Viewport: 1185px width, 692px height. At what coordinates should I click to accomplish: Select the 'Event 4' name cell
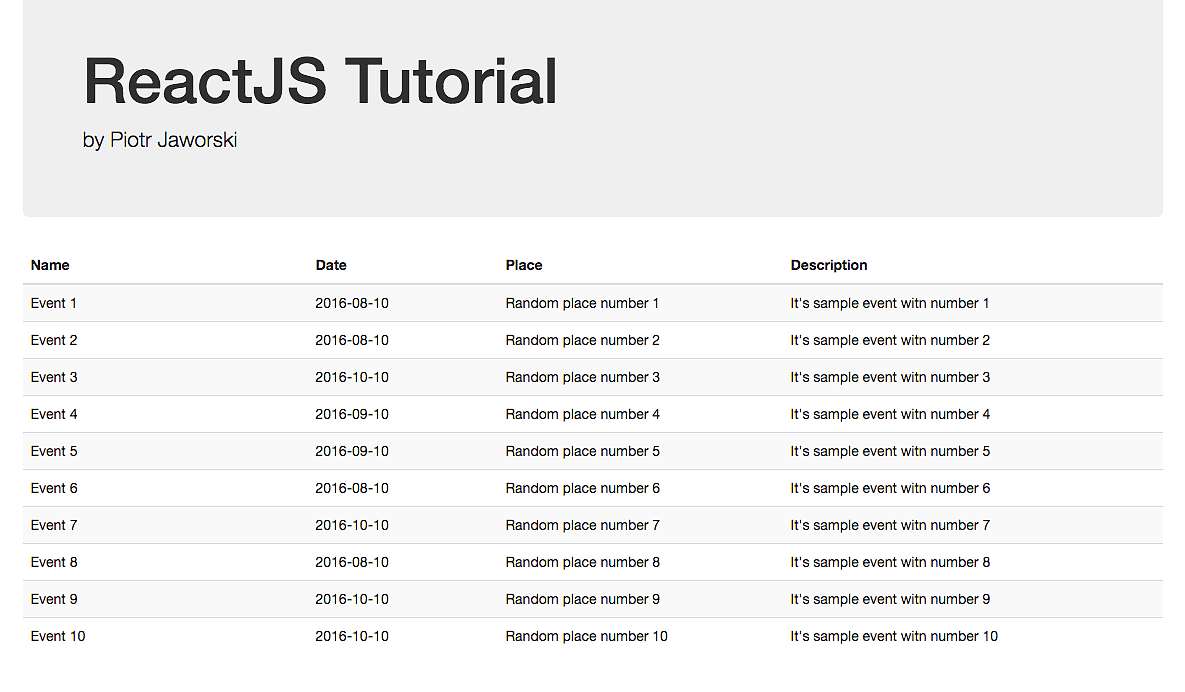click(x=54, y=414)
